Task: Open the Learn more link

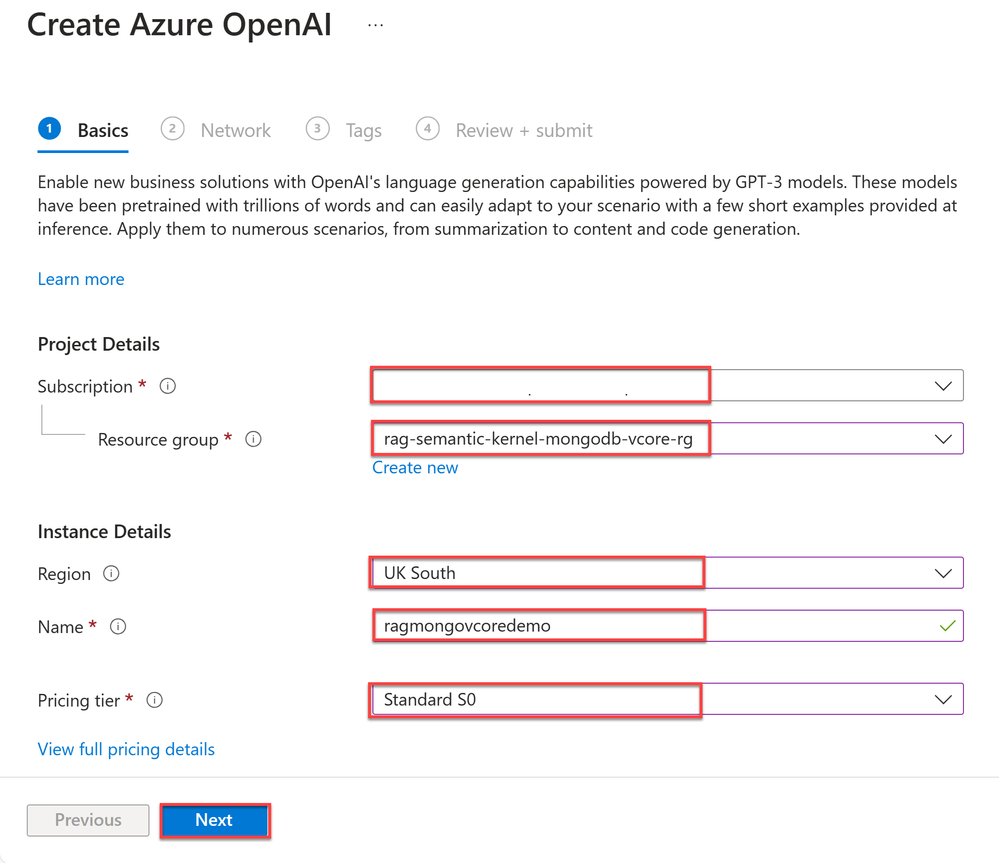Action: (81, 279)
